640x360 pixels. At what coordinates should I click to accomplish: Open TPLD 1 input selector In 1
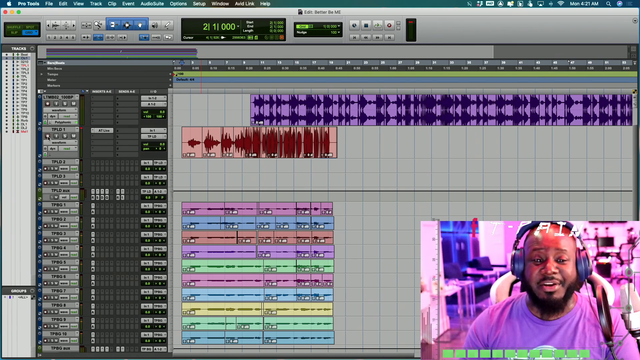click(153, 130)
